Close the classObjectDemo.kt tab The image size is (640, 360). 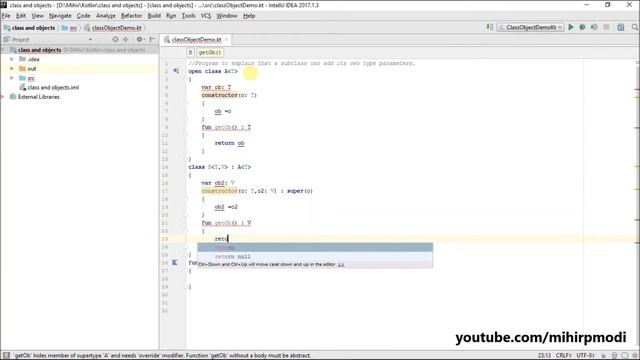(x=226, y=40)
